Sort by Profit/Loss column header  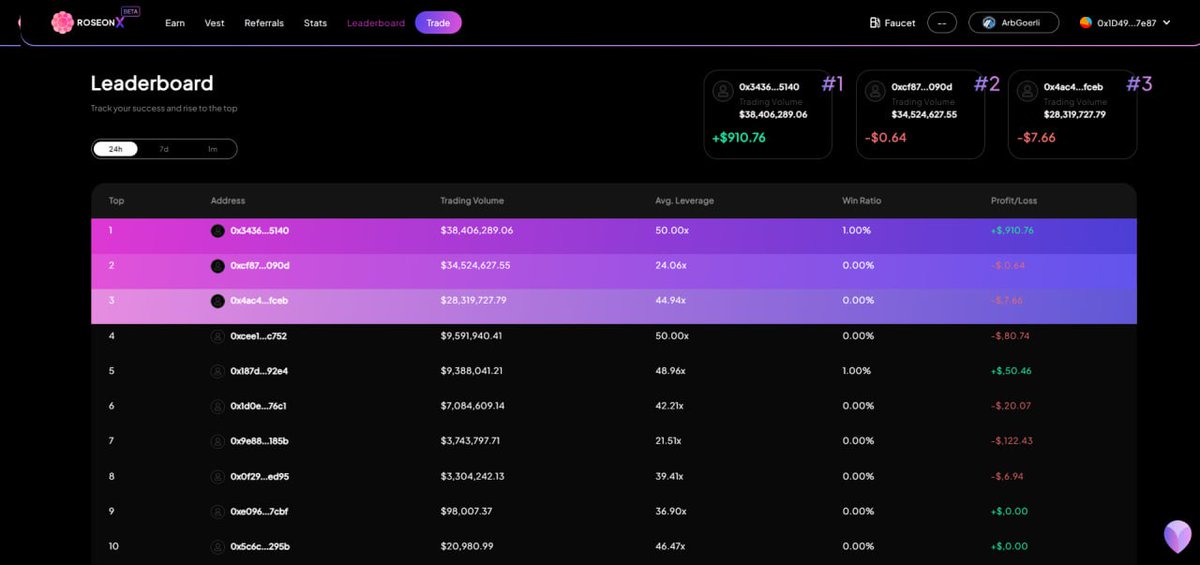1014,201
